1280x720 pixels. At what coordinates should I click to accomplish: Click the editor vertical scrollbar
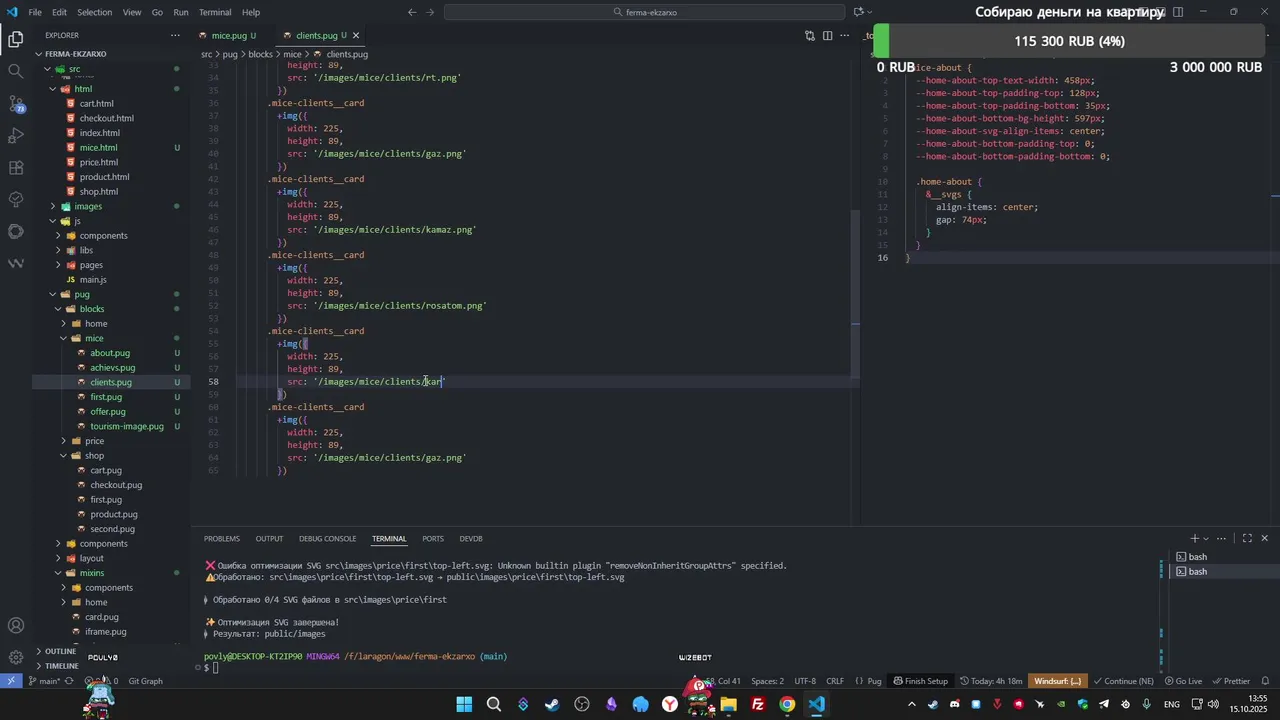click(x=855, y=295)
